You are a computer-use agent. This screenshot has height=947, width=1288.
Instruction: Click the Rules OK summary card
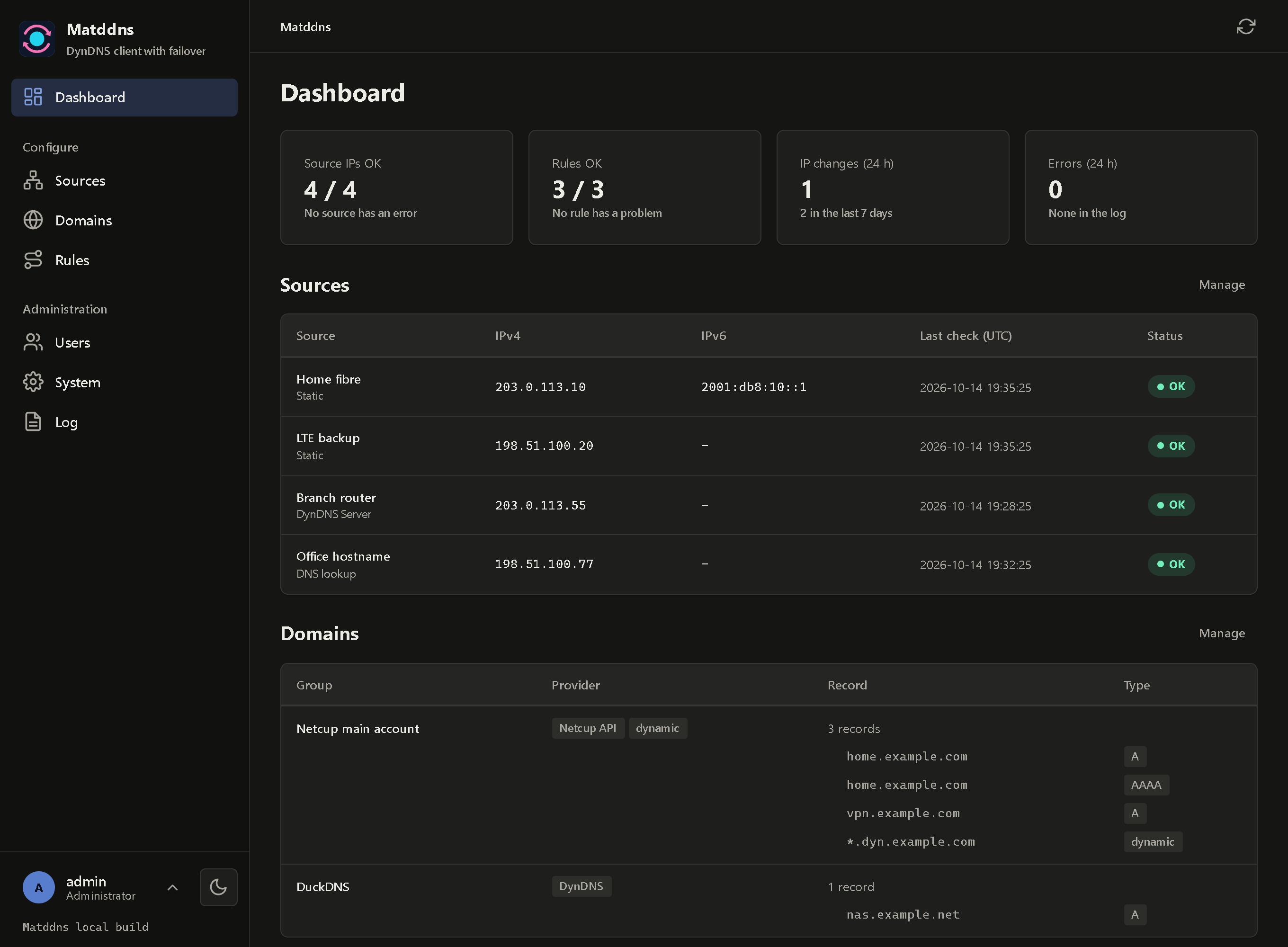(645, 188)
